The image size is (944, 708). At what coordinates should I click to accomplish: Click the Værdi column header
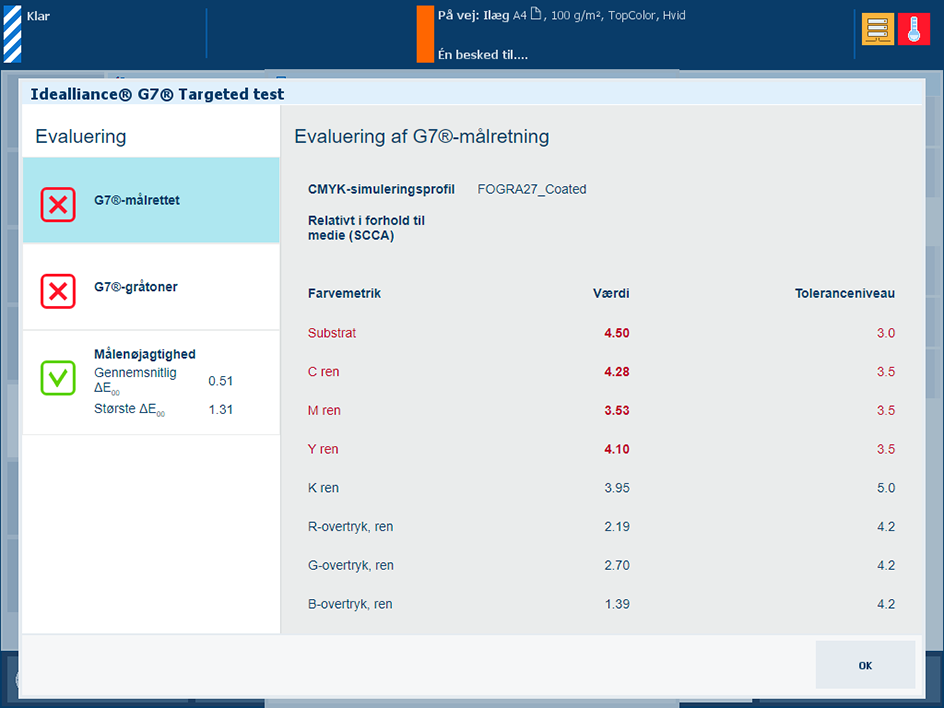click(x=611, y=293)
